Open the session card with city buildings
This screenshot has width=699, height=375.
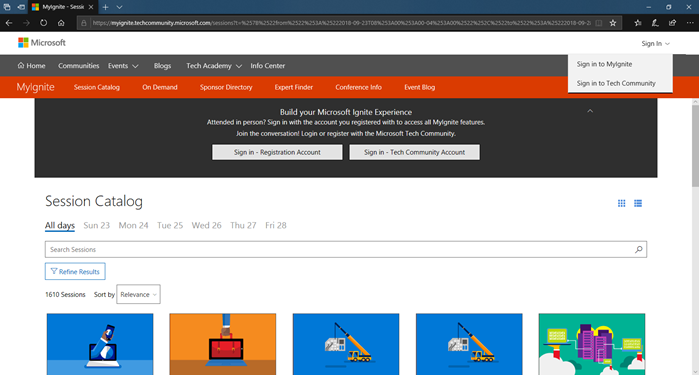[592, 344]
